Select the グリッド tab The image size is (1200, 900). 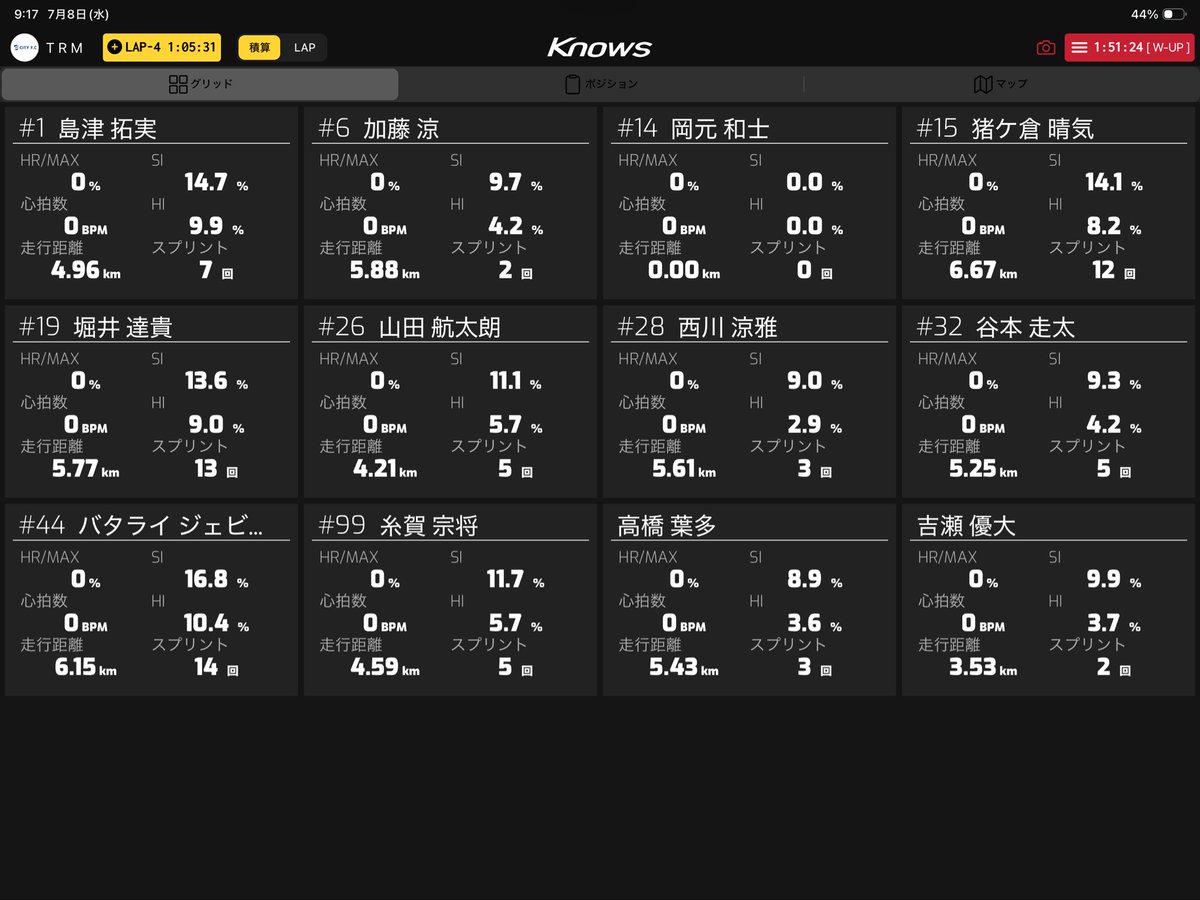click(200, 84)
